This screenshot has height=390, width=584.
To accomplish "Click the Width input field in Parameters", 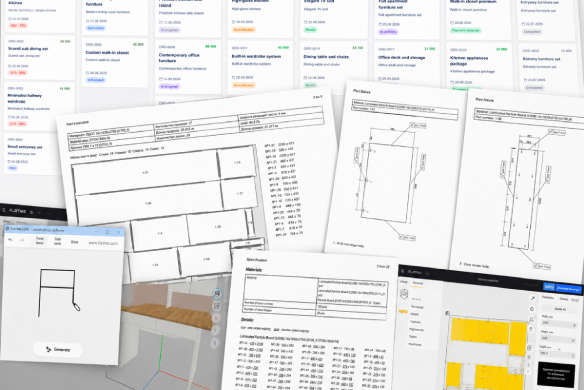I will pos(558,323).
